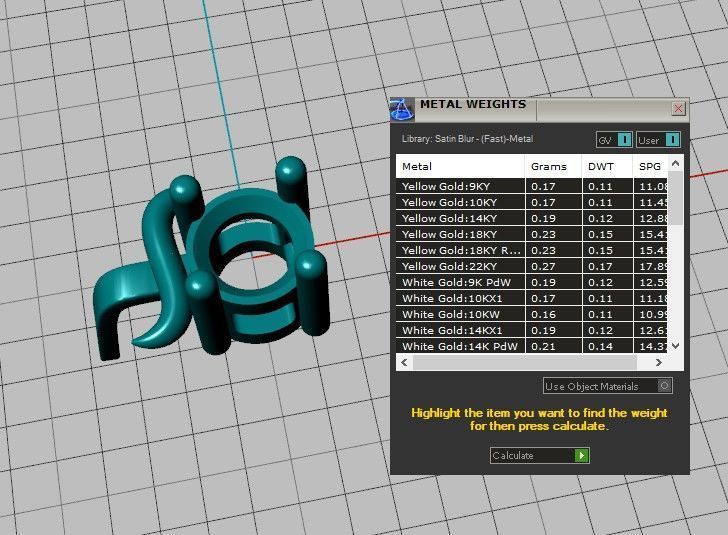Click the Library: Satin Blur label
This screenshot has height=535, width=728.
467,138
